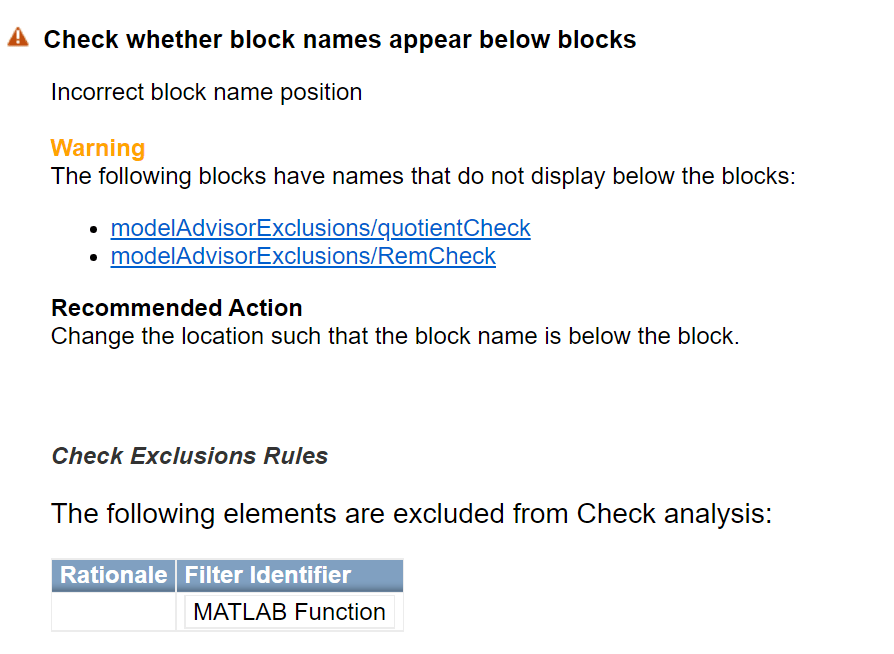Click the 'names that do not display' sentence
894x654 pixels.
click(423, 177)
